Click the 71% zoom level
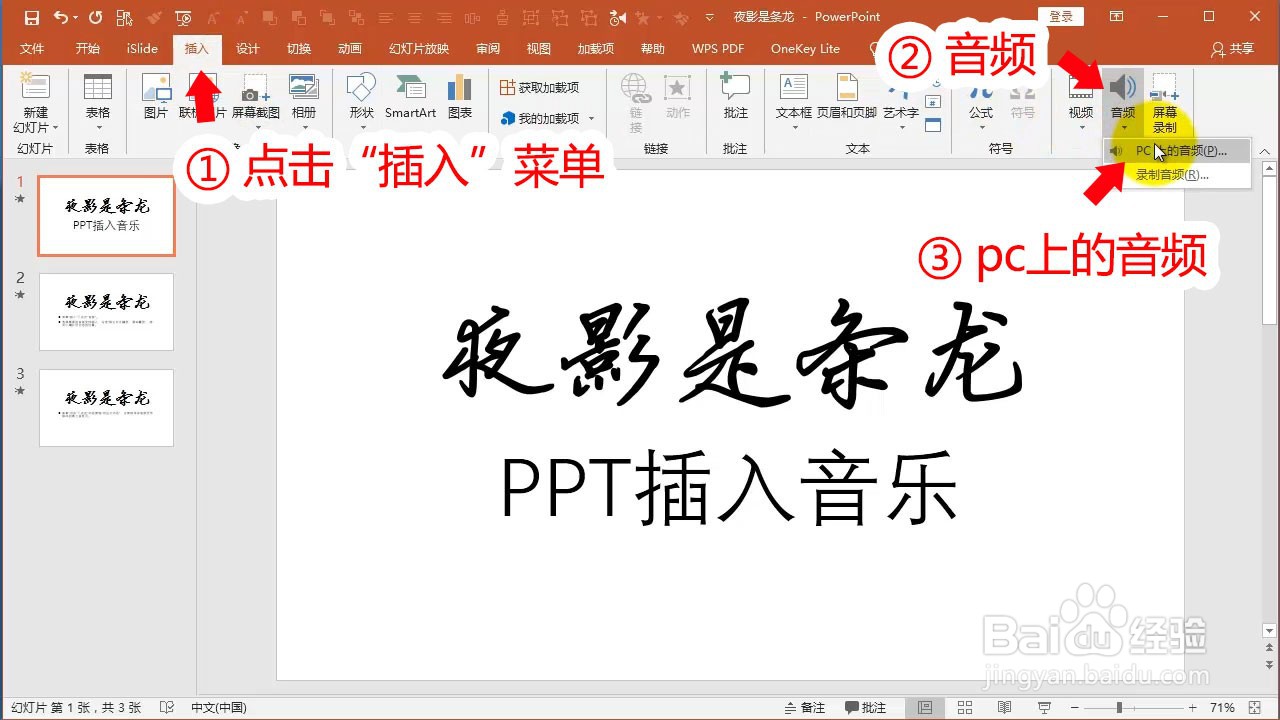1280x720 pixels. (1222, 708)
